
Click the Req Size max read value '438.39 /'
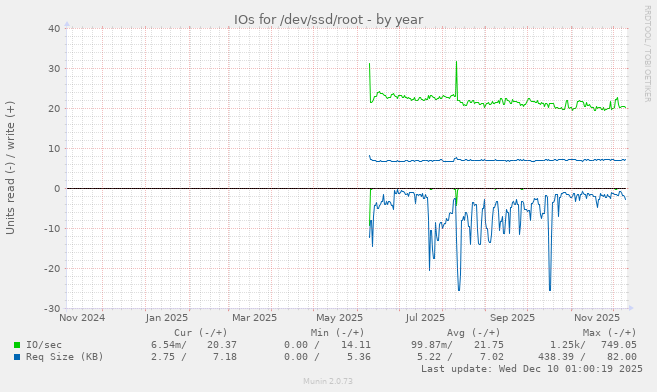pos(561,357)
